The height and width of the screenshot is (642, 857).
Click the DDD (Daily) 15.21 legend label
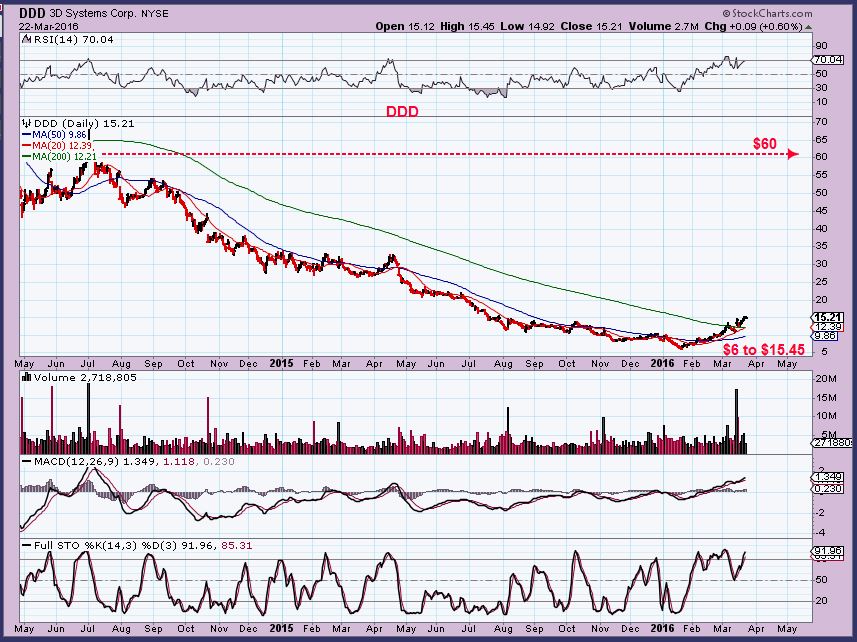click(x=84, y=123)
